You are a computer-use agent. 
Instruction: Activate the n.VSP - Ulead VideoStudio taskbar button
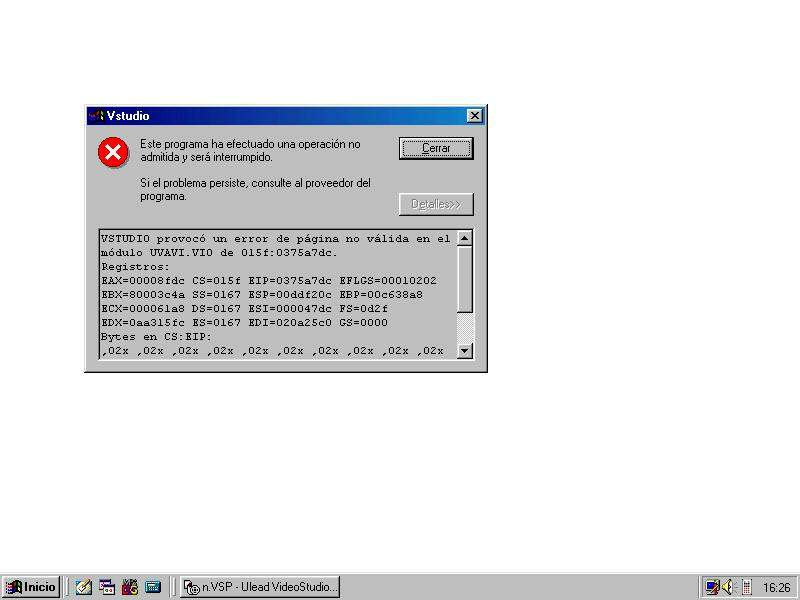(x=260, y=587)
